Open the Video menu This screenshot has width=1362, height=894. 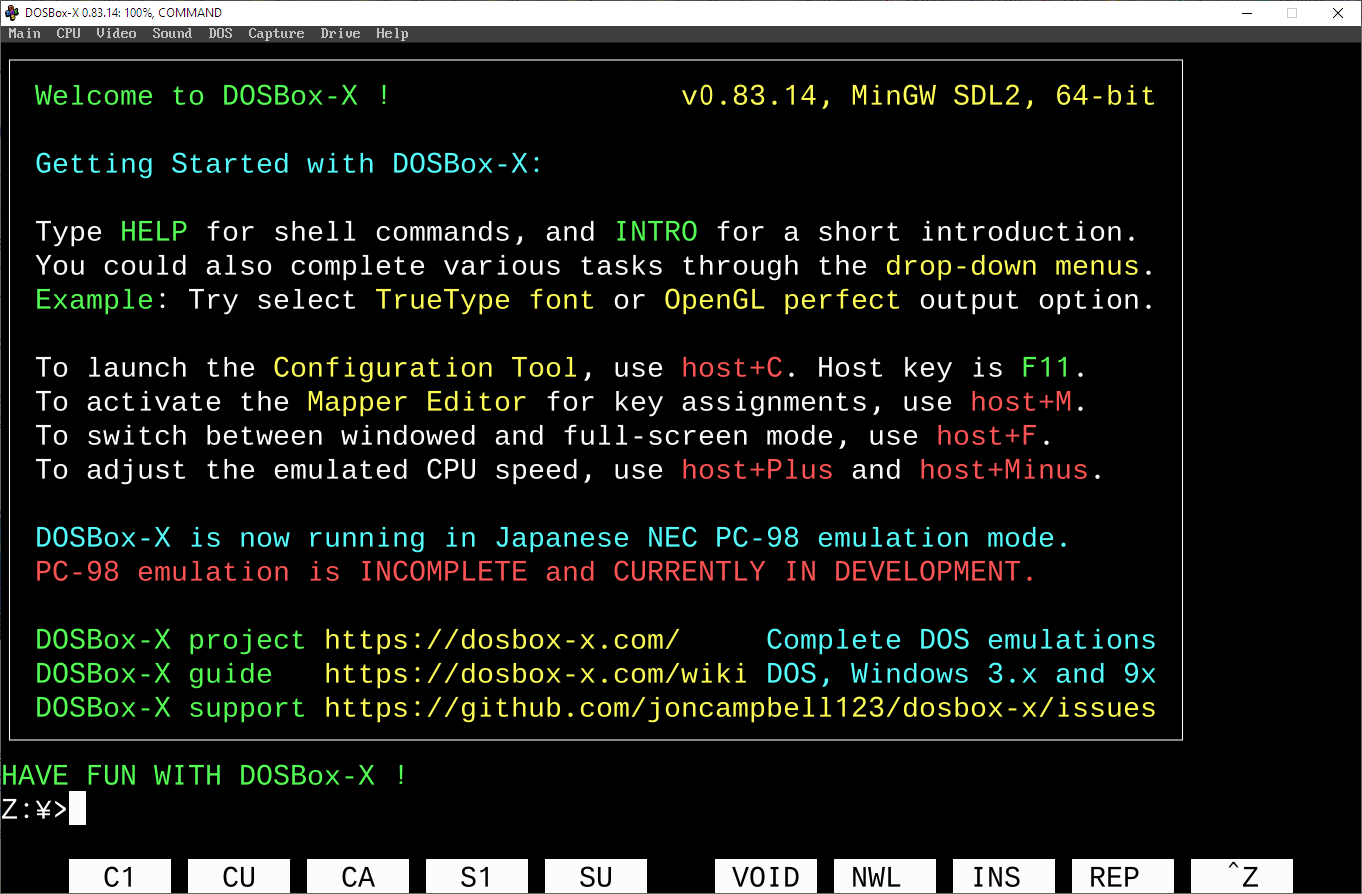(x=117, y=33)
